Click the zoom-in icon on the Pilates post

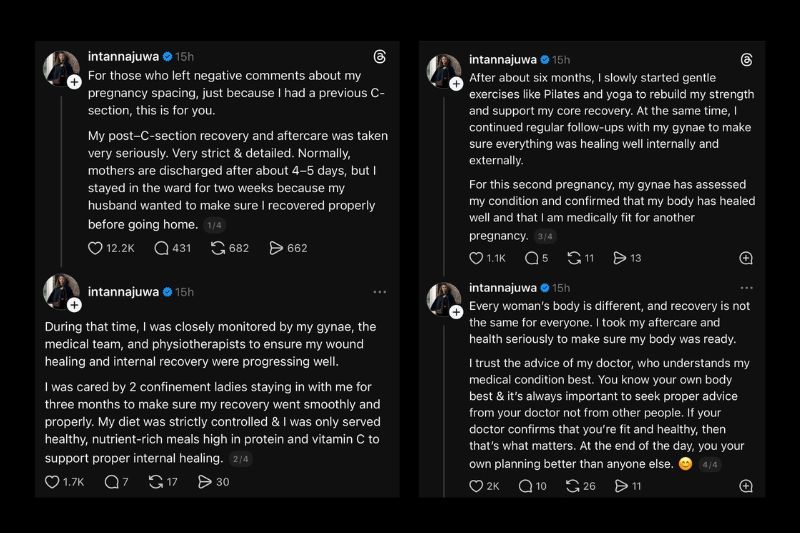[x=746, y=258]
